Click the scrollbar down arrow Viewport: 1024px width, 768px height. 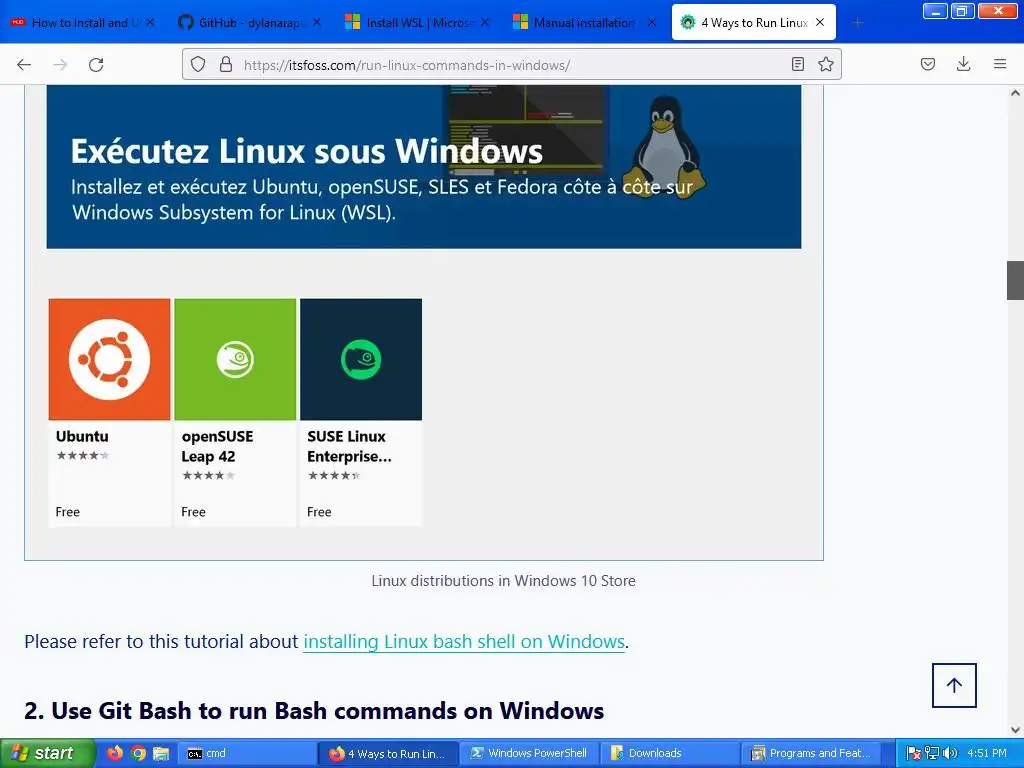click(1015, 730)
